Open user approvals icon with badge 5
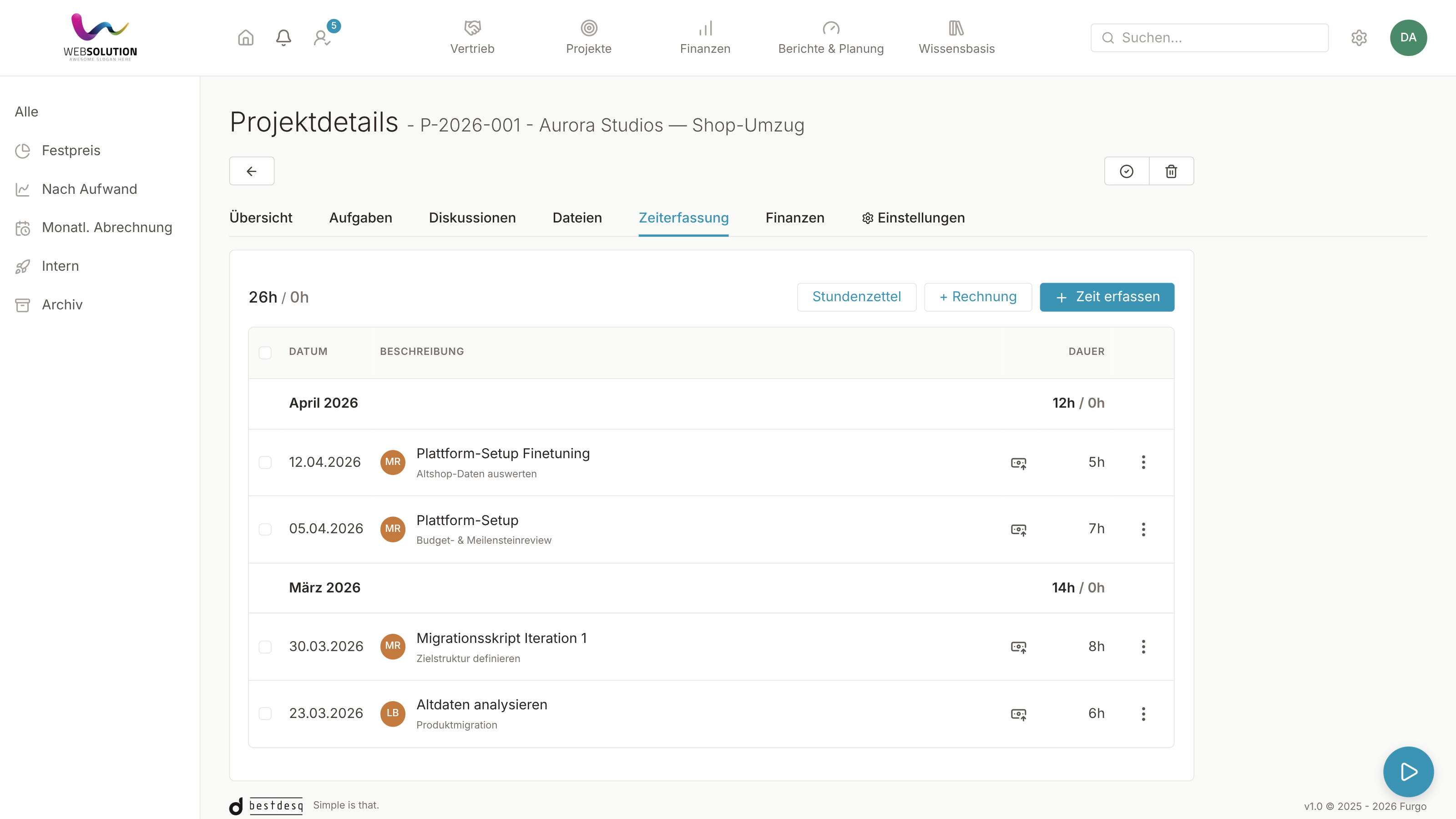 tap(322, 38)
